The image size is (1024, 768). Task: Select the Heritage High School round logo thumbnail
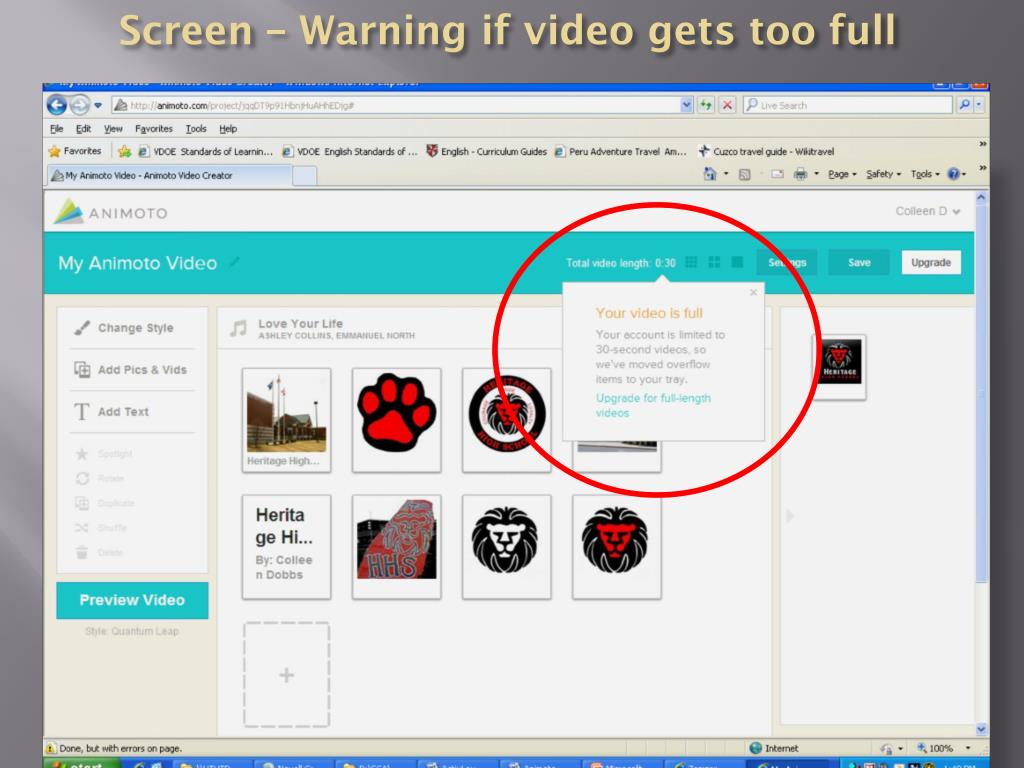click(x=507, y=420)
